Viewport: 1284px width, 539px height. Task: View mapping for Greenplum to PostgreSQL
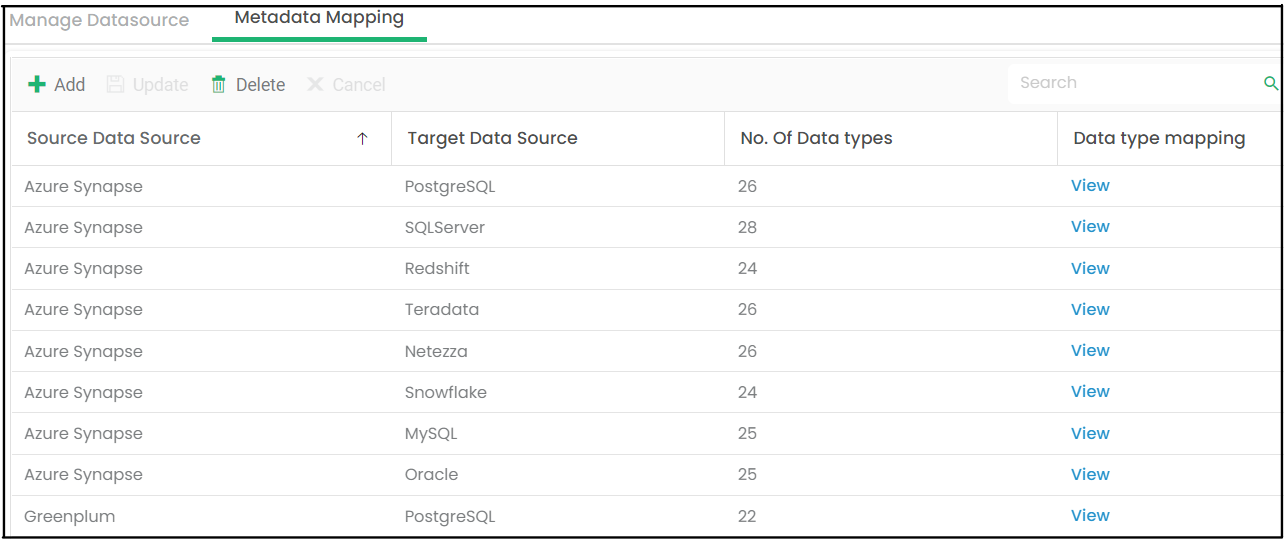tap(1090, 515)
